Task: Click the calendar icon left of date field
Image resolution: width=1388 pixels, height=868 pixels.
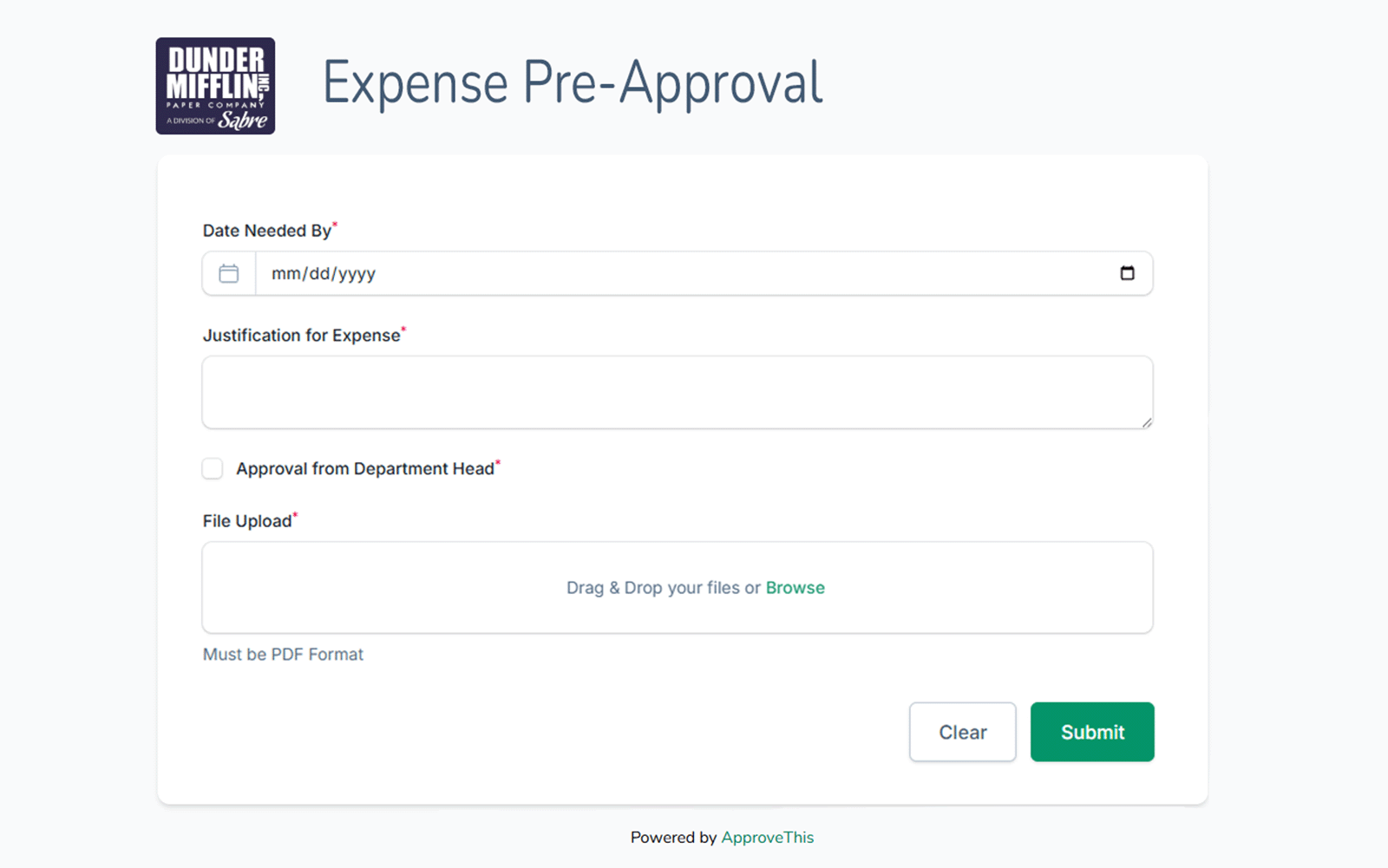Action: click(x=229, y=274)
